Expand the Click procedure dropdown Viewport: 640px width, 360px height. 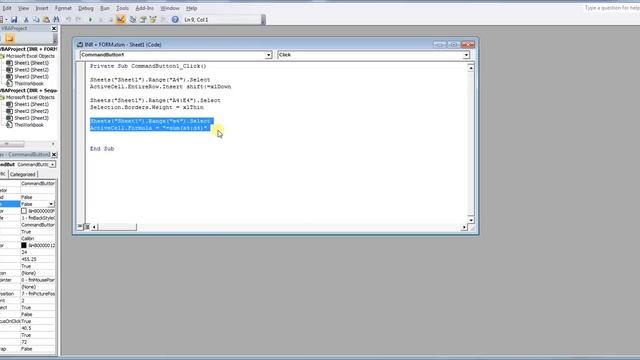466,55
